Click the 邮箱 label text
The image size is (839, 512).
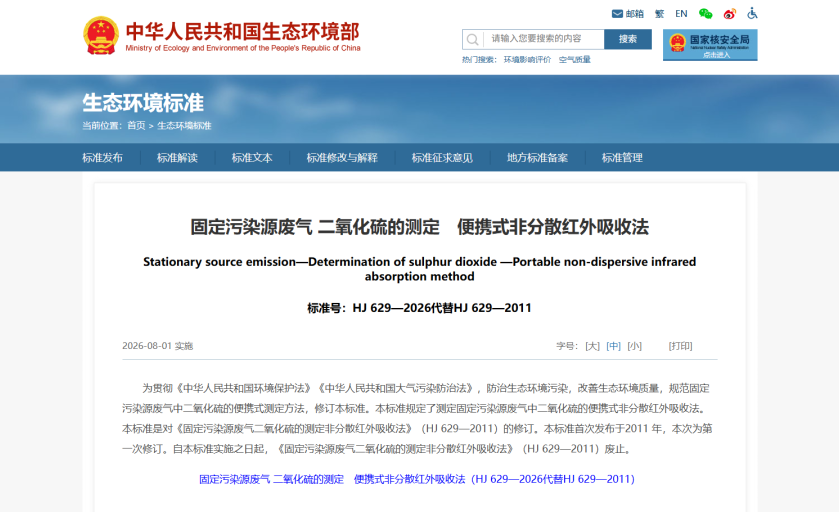point(635,14)
